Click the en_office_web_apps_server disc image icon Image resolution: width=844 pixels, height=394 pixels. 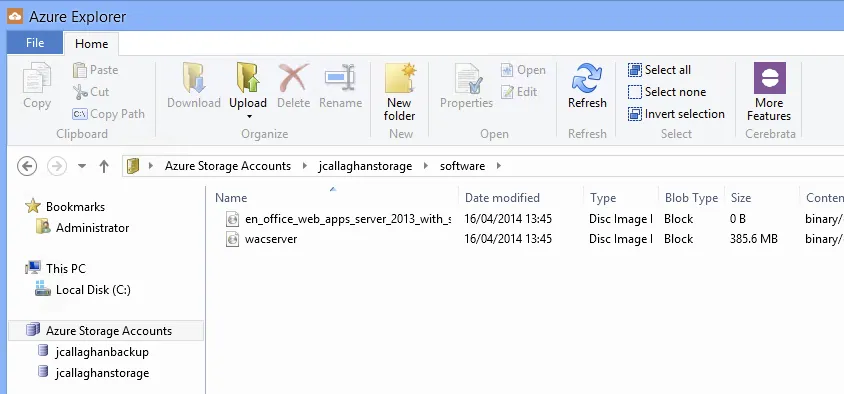tap(233, 219)
